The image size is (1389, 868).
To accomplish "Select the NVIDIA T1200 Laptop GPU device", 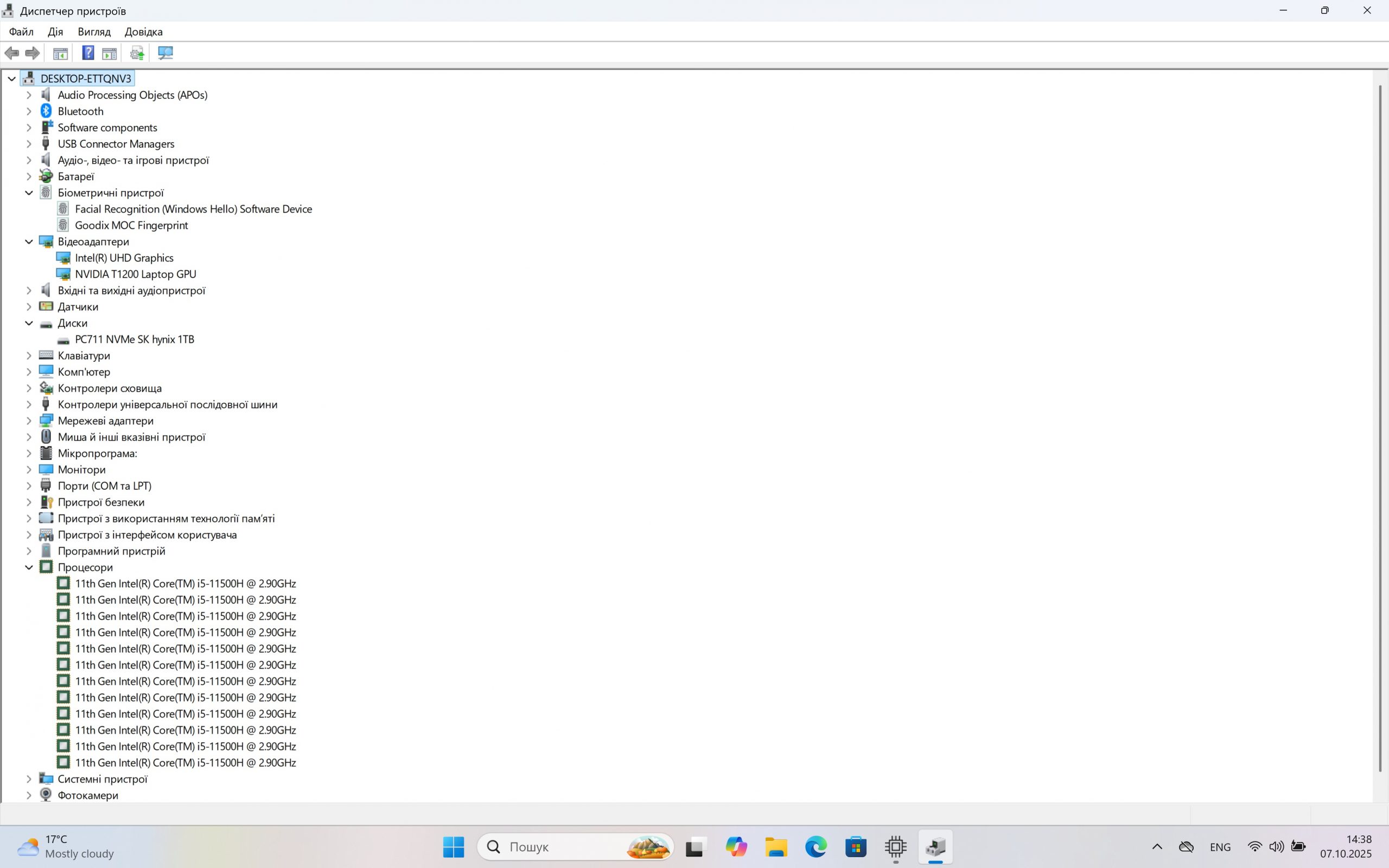I will click(x=135, y=274).
